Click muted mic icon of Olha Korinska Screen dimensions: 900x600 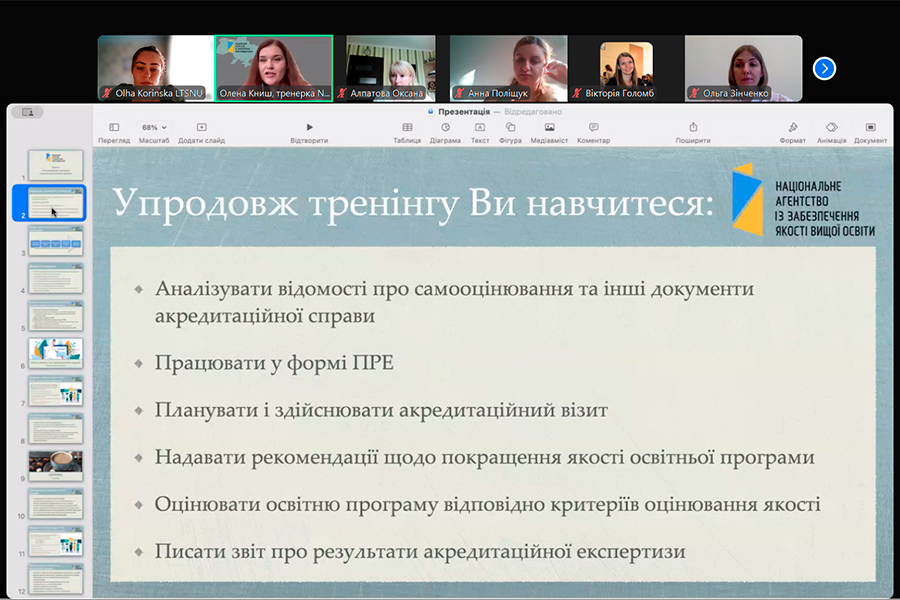tap(107, 93)
